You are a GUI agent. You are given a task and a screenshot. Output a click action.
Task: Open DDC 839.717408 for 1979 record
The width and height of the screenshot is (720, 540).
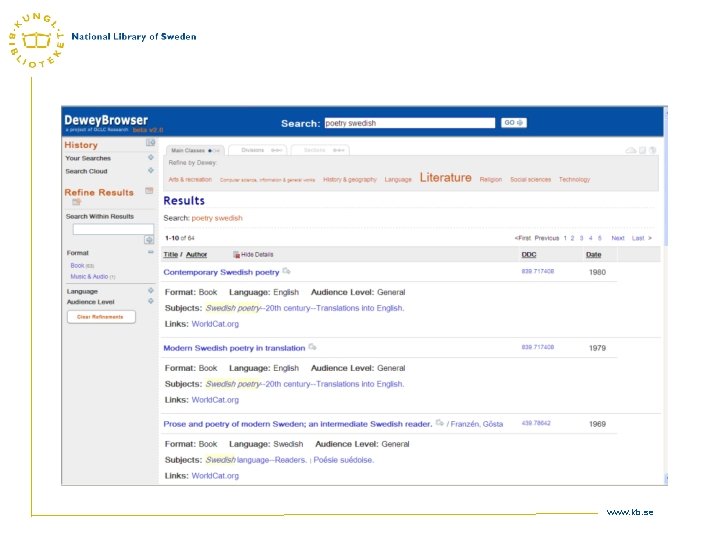click(538, 347)
